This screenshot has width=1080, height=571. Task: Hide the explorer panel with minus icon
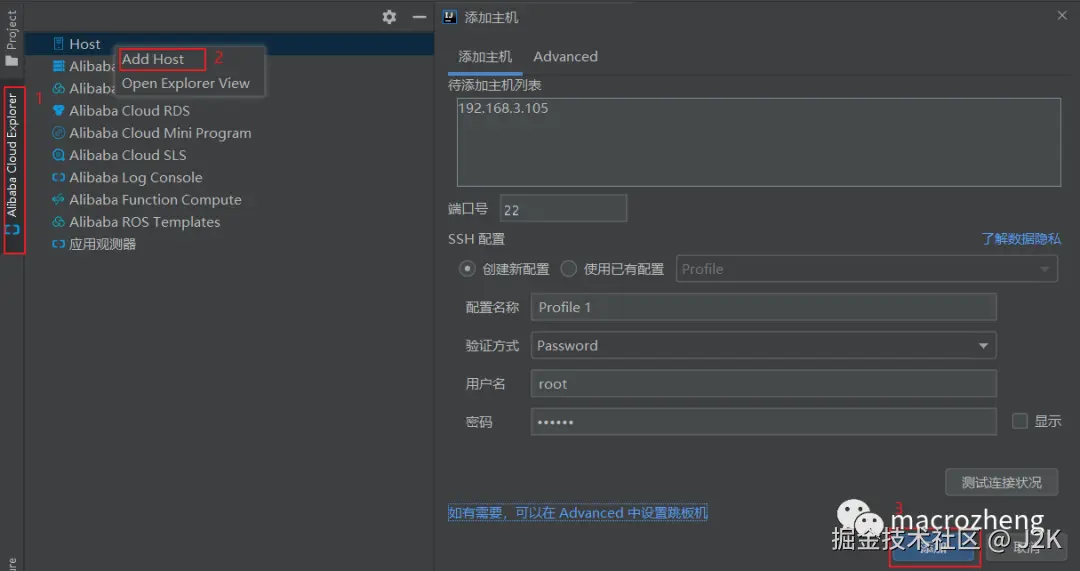419,17
